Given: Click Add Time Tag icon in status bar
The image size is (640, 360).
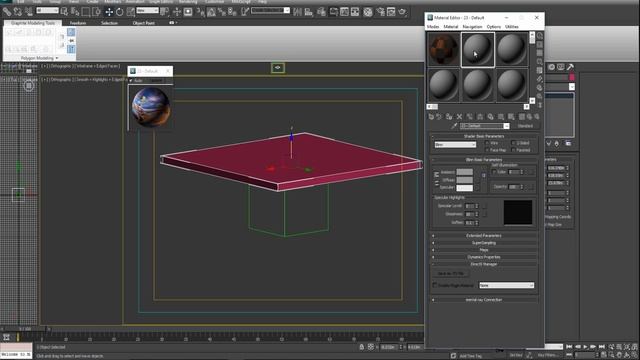Looking at the screenshot, I should [453, 356].
